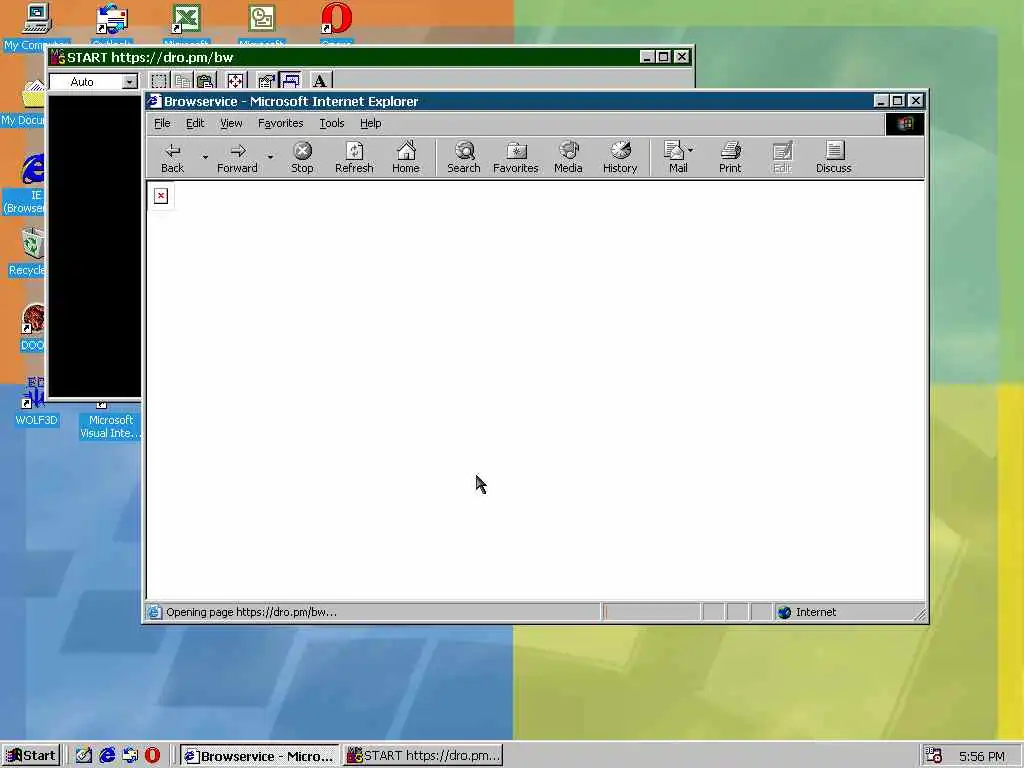Expand the Forward button history dropdown arrow
Image resolution: width=1024 pixels, height=768 pixels.
tap(270, 157)
